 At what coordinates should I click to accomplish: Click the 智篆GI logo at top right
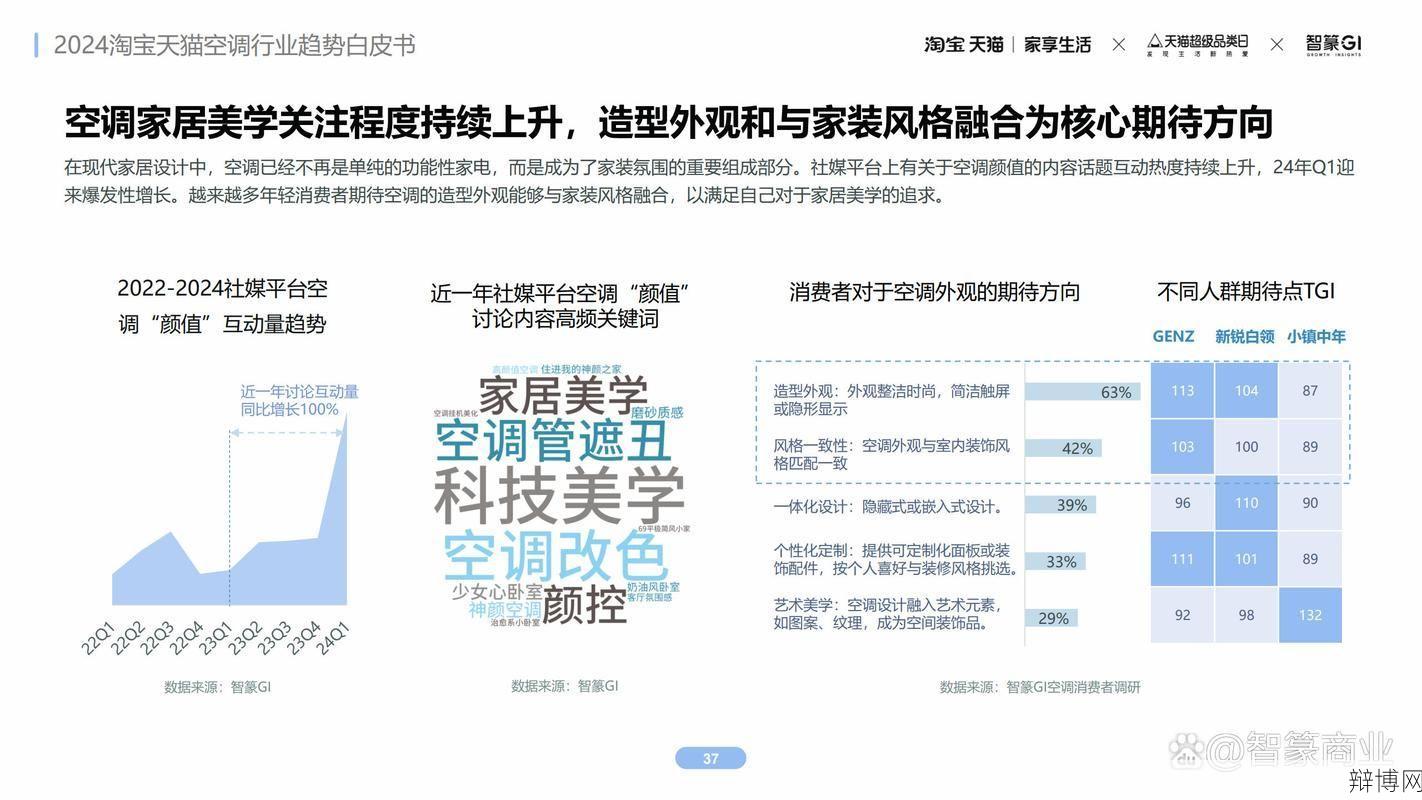click(1333, 45)
